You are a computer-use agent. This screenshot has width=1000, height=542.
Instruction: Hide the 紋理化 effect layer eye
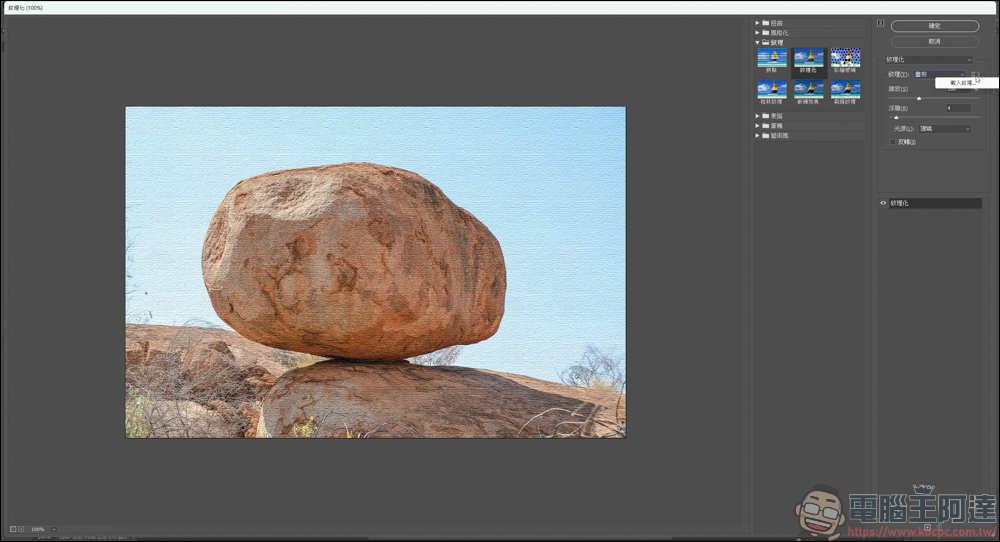pos(883,203)
